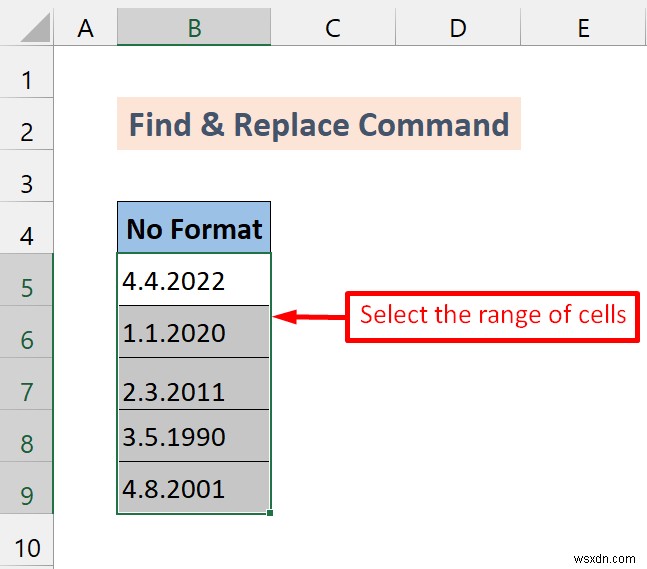Select row 4 header
647x569 pixels.
26,228
